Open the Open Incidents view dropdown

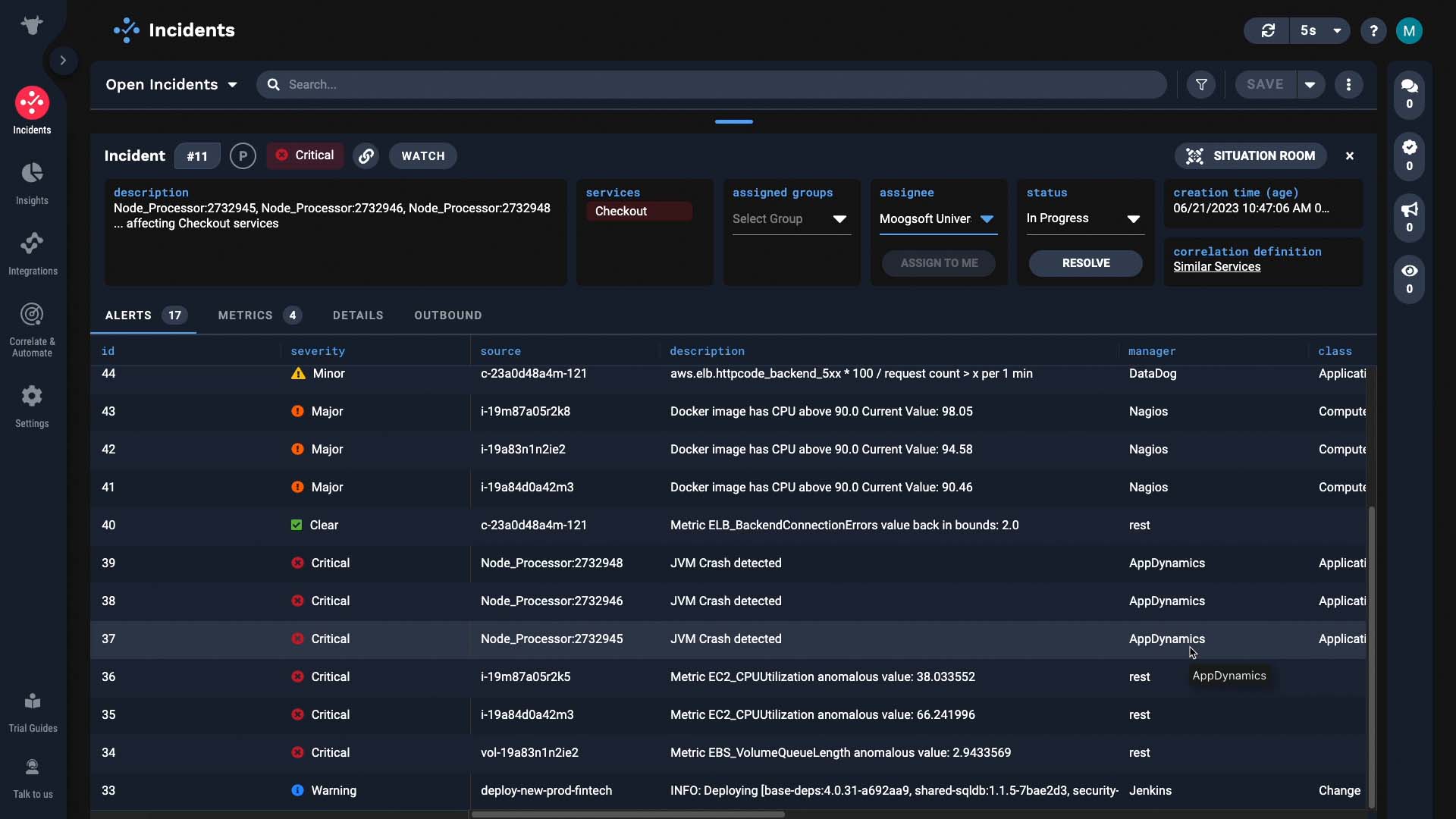click(171, 84)
